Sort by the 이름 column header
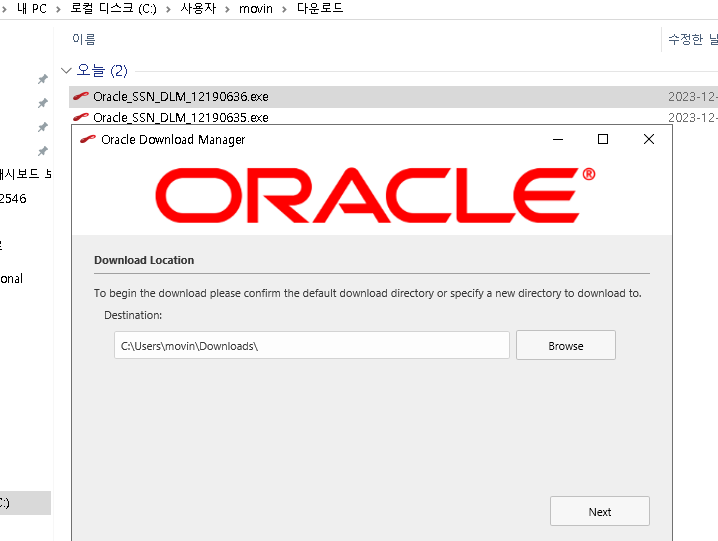 pos(84,39)
